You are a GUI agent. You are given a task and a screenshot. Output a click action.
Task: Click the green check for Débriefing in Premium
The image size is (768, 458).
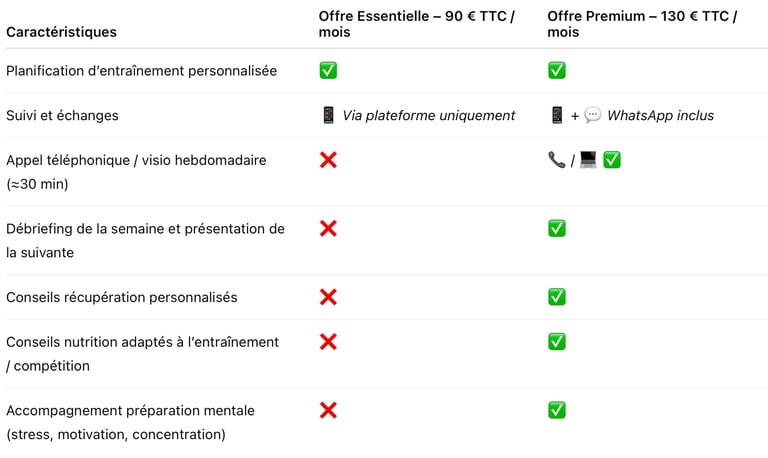pyautogui.click(x=557, y=228)
